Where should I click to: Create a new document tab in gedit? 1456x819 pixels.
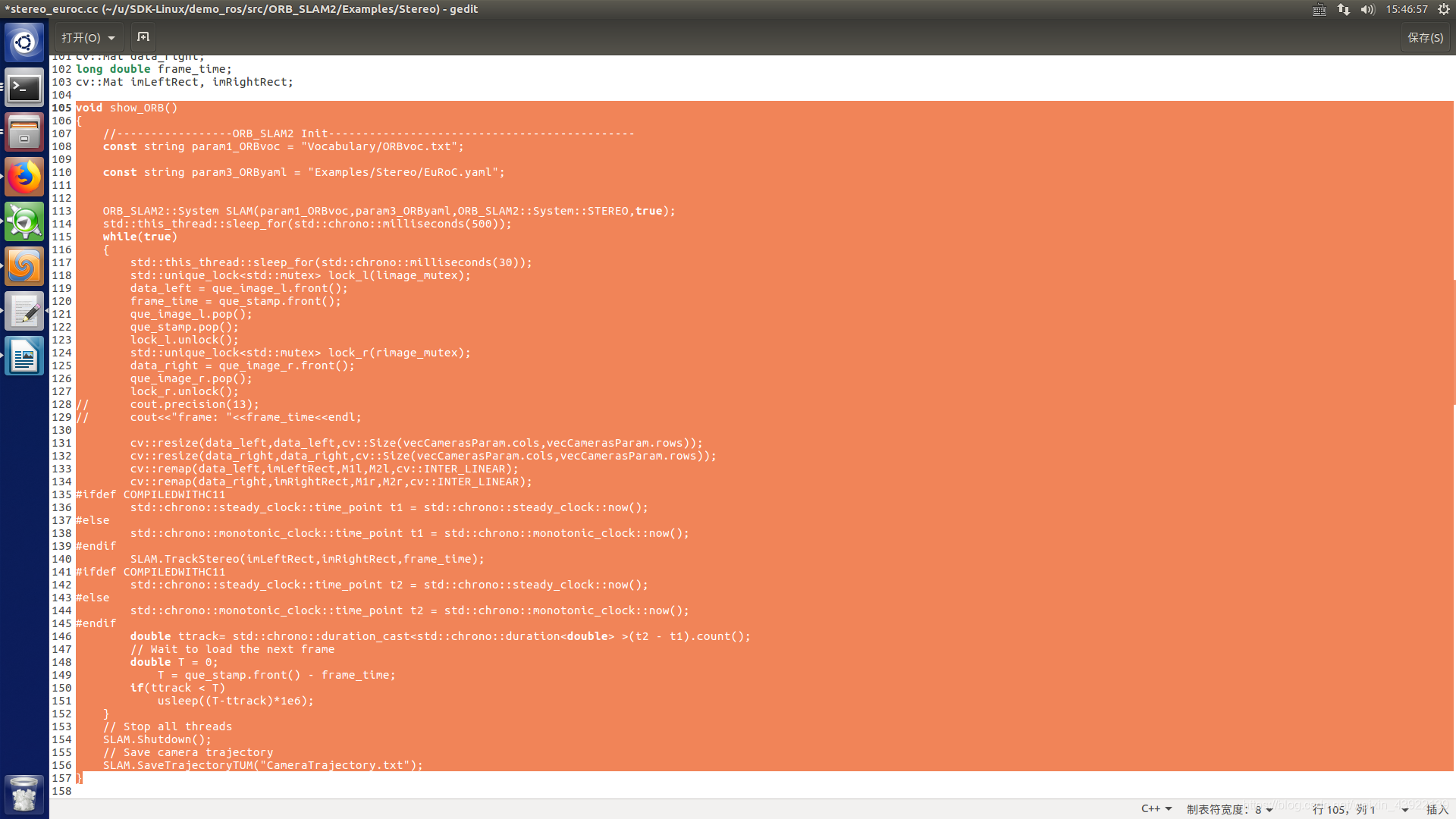143,37
